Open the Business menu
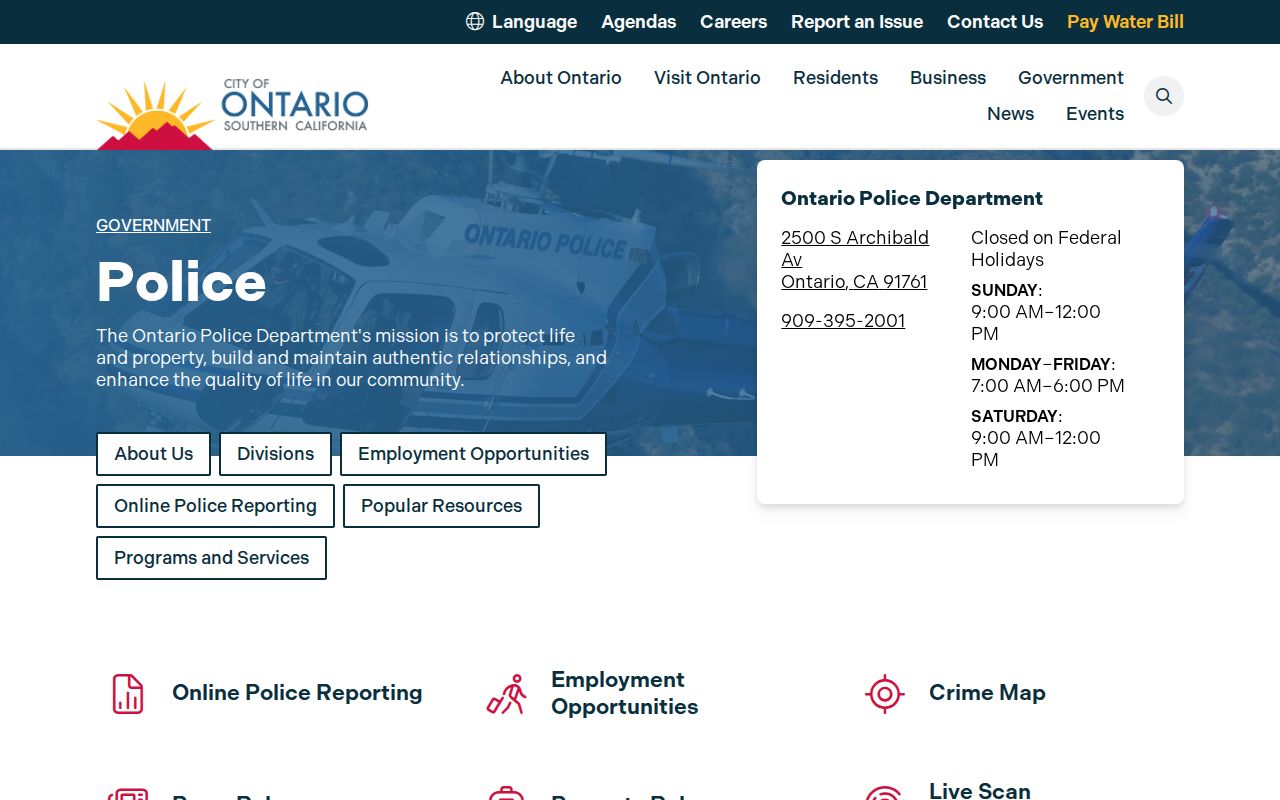 point(948,78)
